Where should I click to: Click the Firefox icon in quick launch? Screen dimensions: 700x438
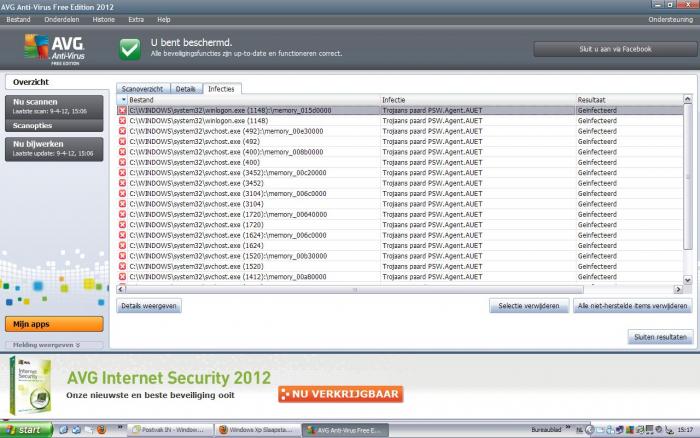point(102,430)
